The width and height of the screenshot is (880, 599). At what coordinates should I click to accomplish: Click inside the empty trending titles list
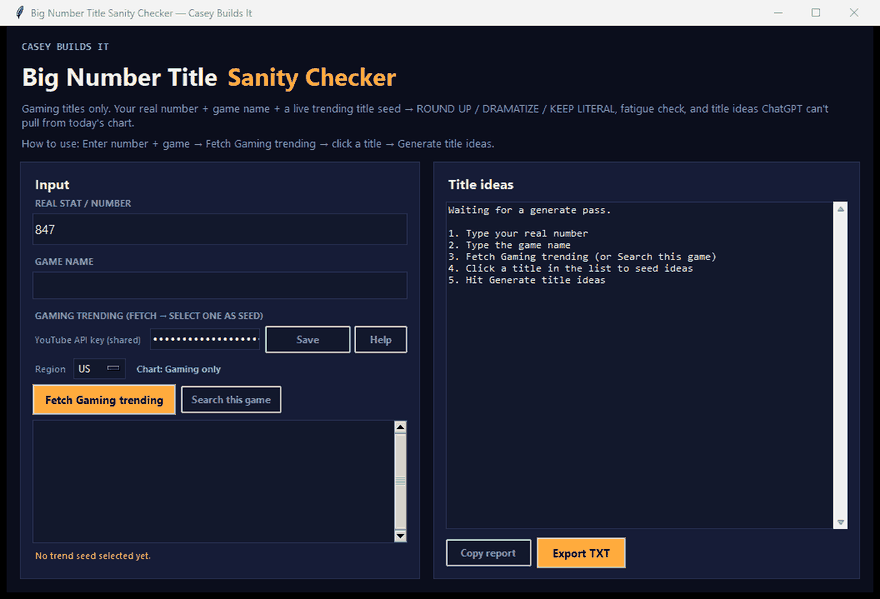pos(214,481)
